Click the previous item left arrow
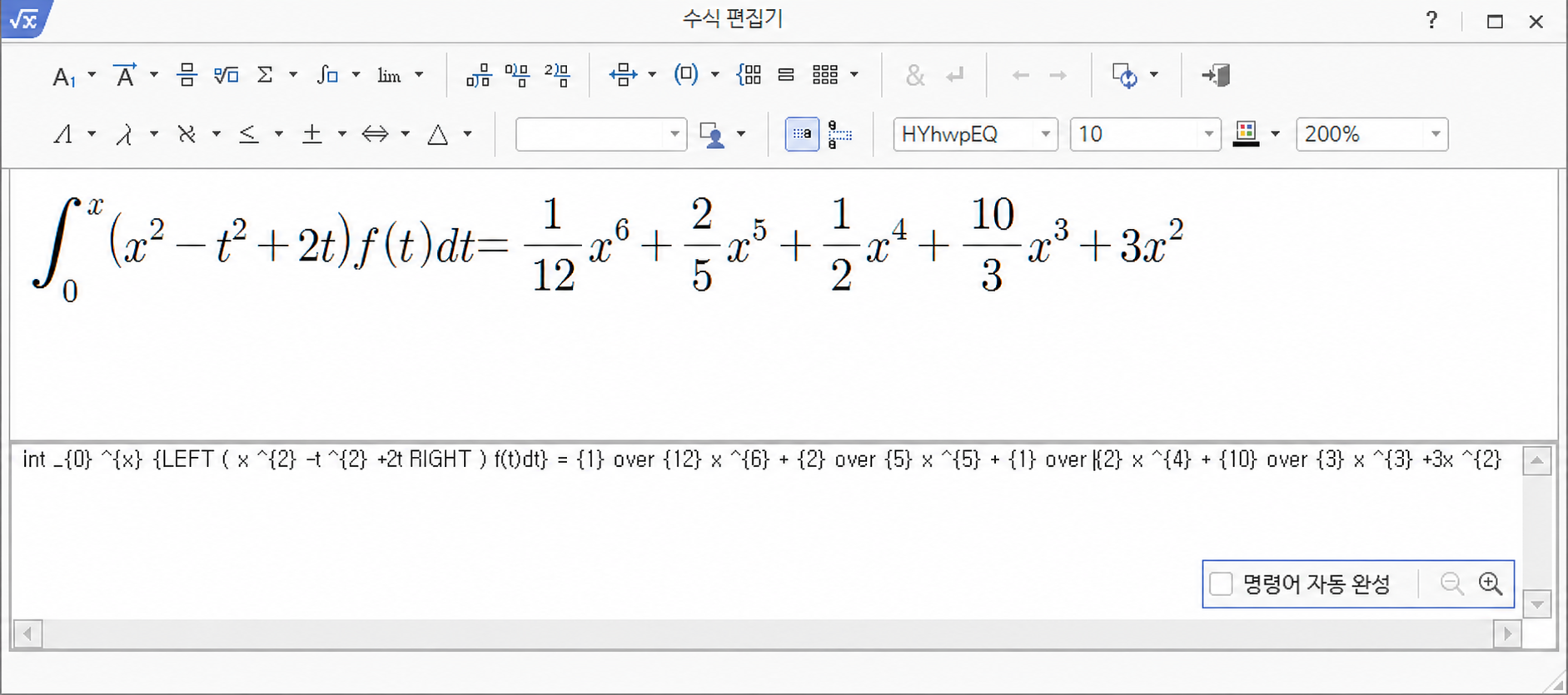Screen dimensions: 1568x695 [1020, 76]
